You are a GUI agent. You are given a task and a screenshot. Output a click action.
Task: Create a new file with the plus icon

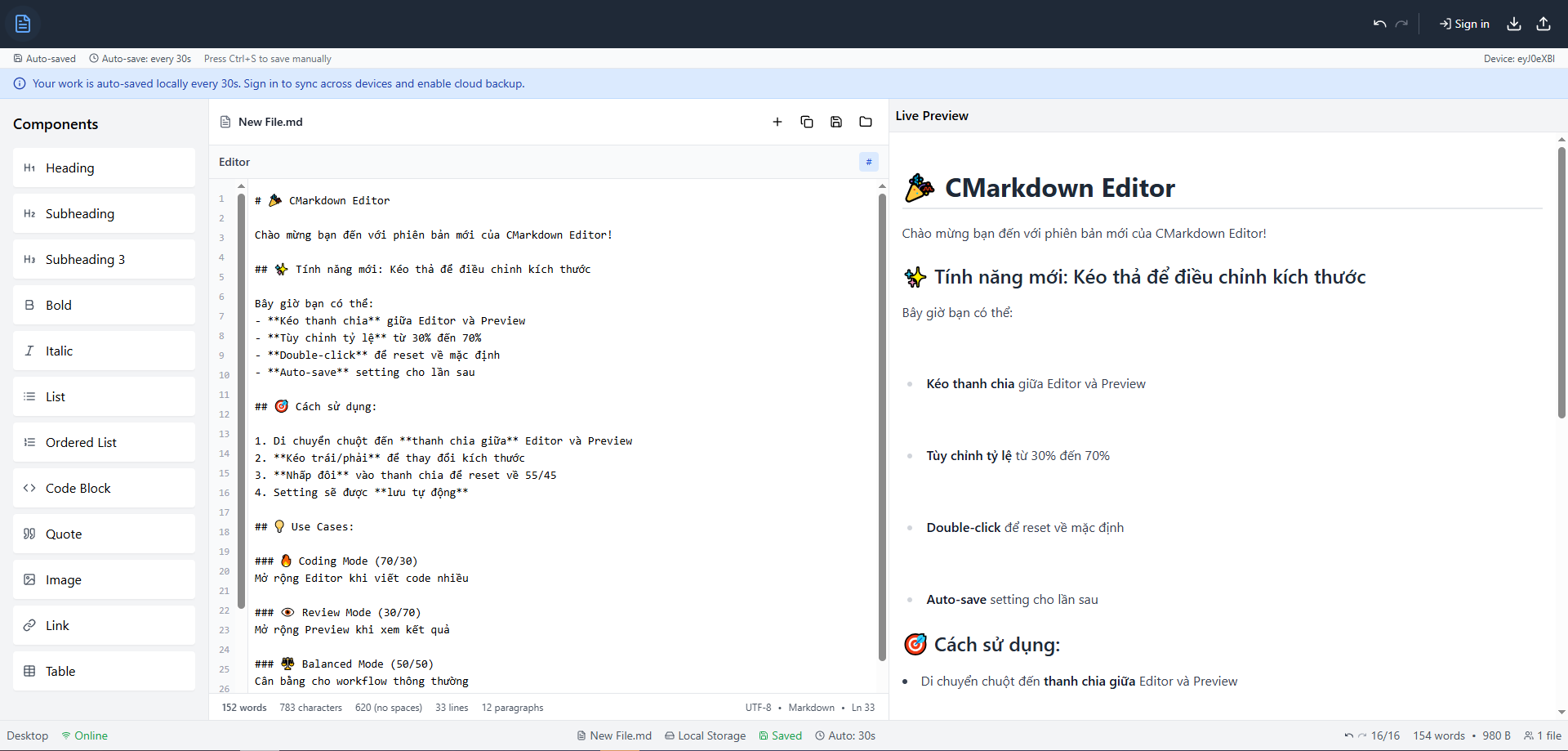pyautogui.click(x=777, y=121)
